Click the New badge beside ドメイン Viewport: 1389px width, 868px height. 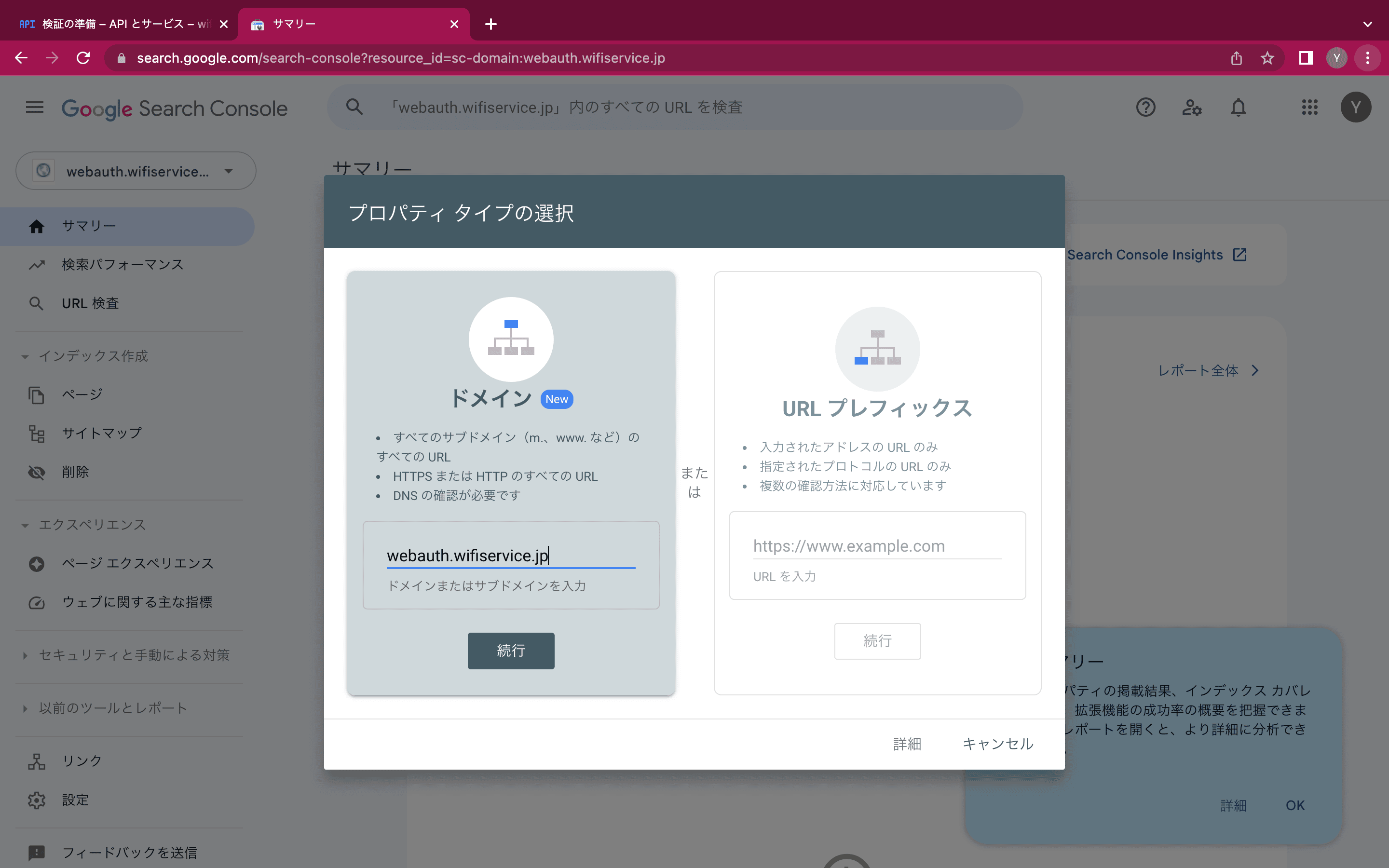tap(557, 399)
